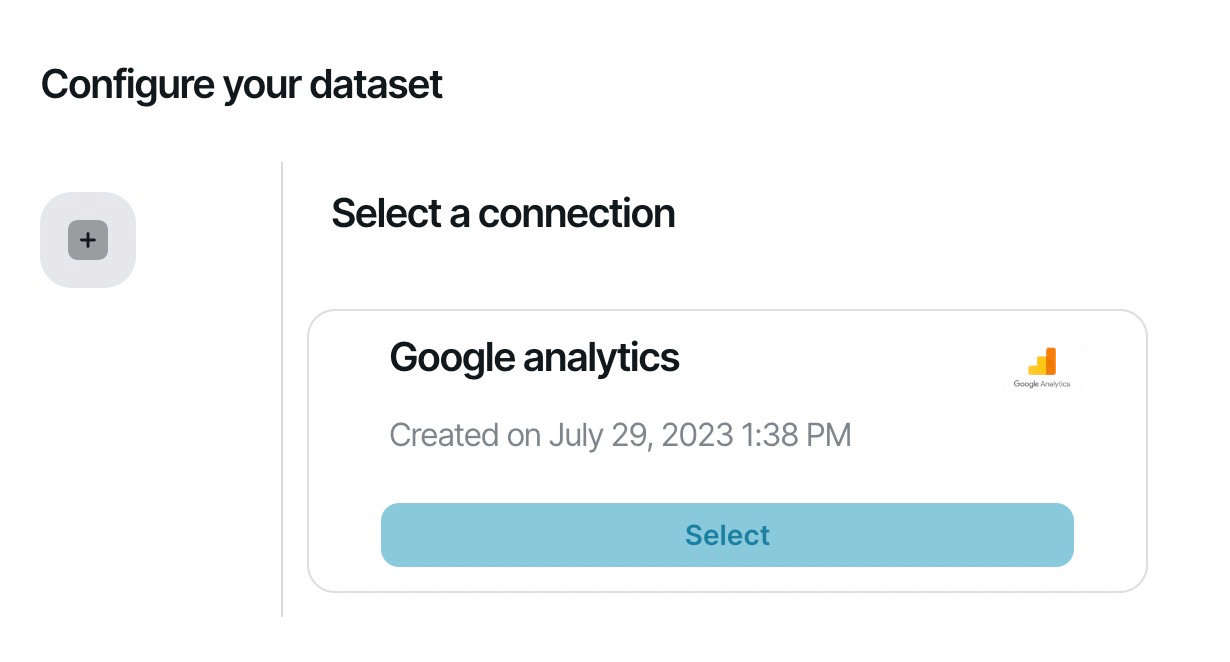1230x662 pixels.
Task: Click the Configure your dataset heading
Action: click(241, 84)
